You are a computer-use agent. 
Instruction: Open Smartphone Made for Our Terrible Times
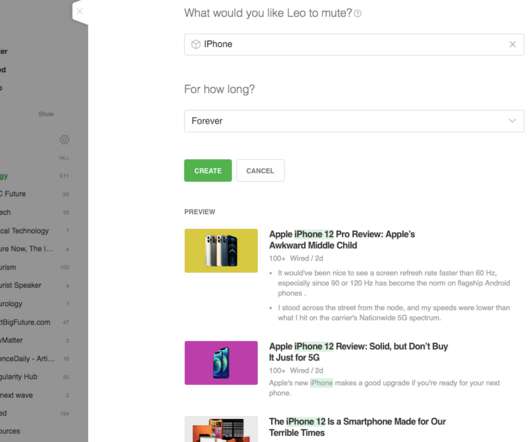pyautogui.click(x=357, y=427)
